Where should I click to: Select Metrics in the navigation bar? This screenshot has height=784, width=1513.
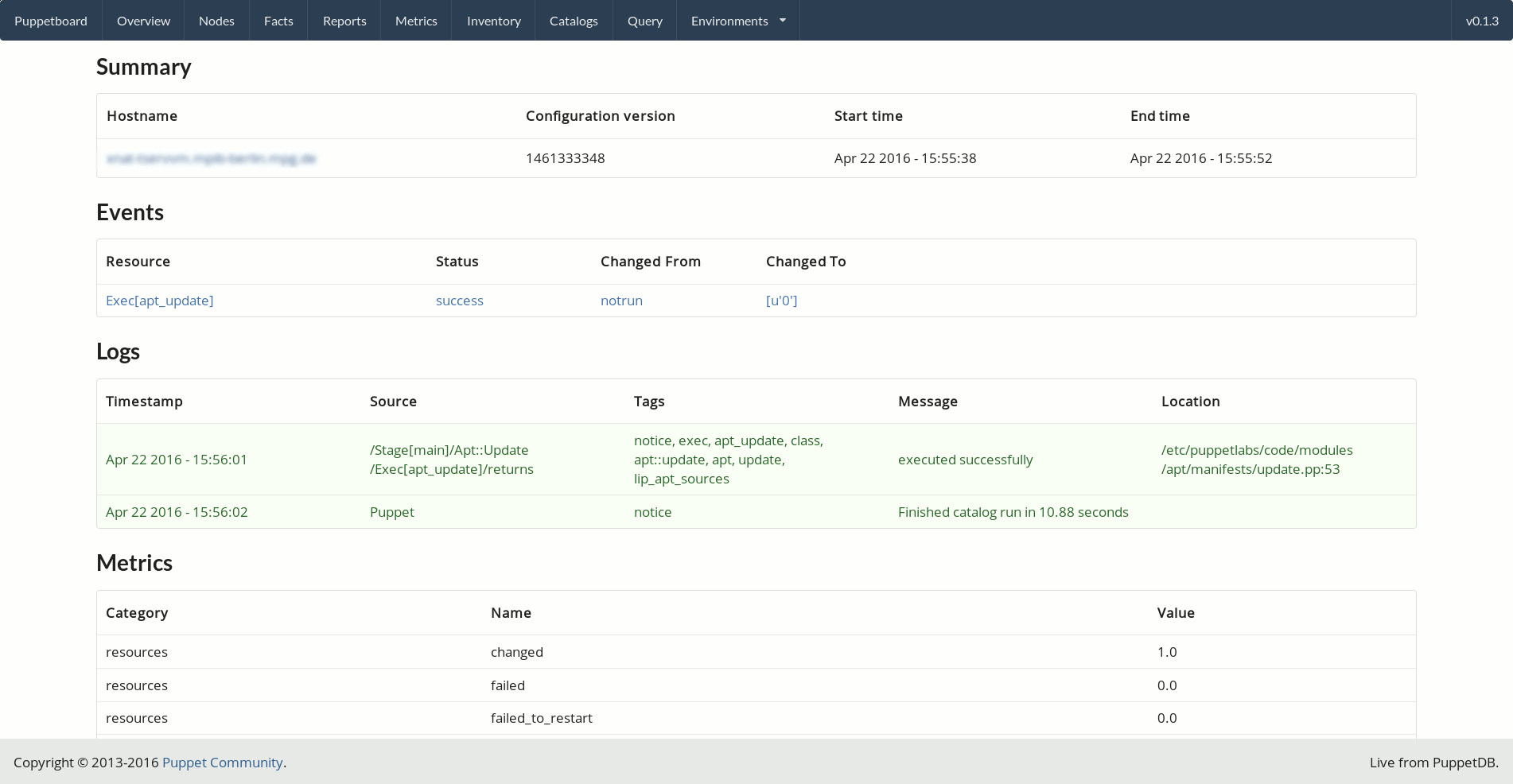[416, 21]
